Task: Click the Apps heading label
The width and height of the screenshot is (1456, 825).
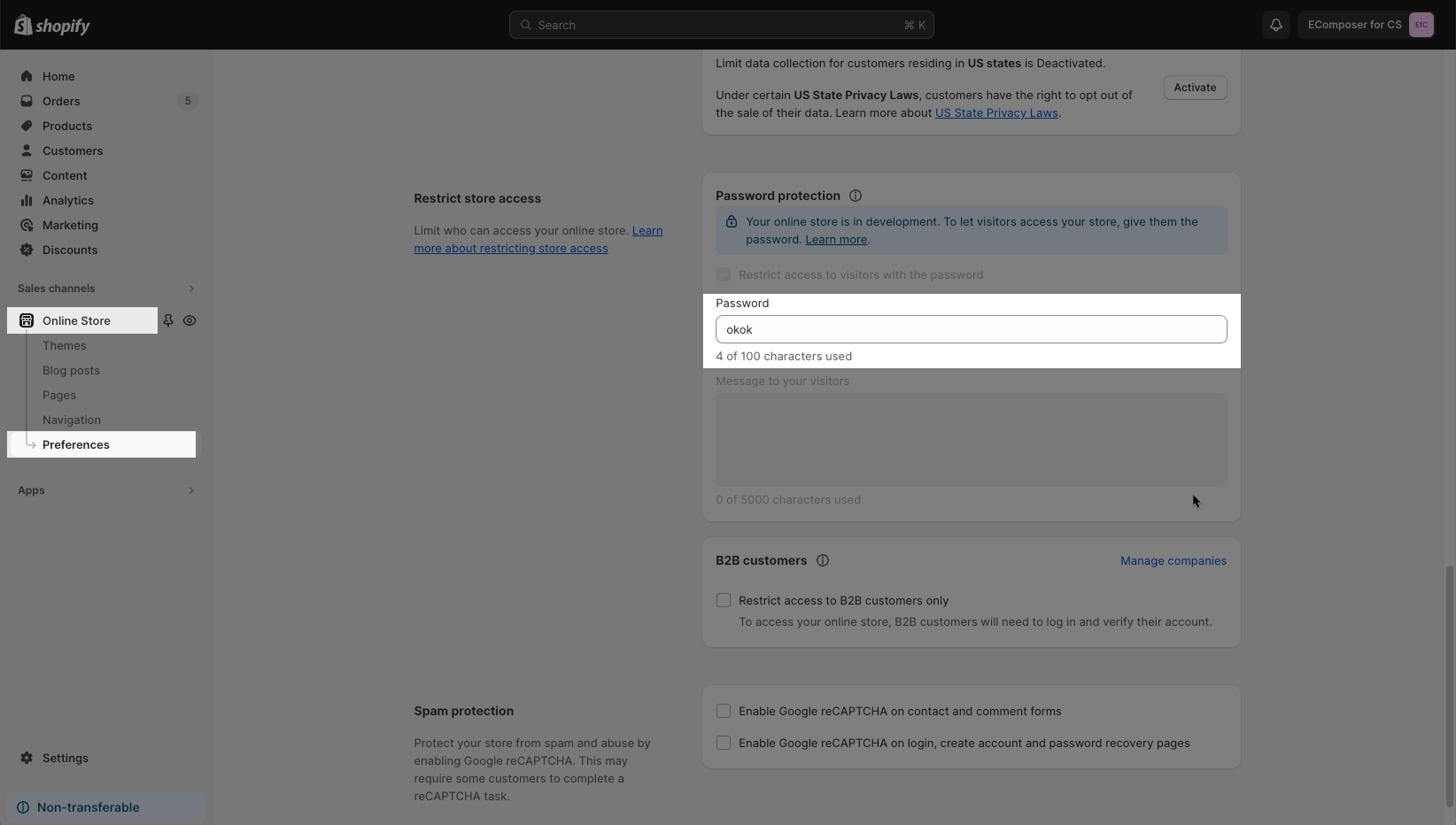Action: pos(31,490)
